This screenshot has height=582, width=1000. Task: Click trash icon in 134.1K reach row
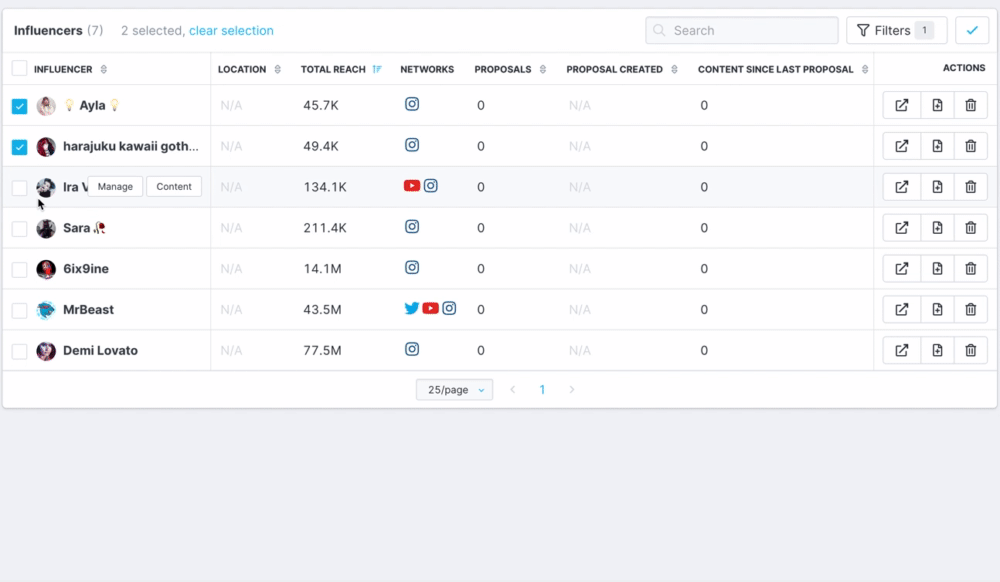pos(971,187)
